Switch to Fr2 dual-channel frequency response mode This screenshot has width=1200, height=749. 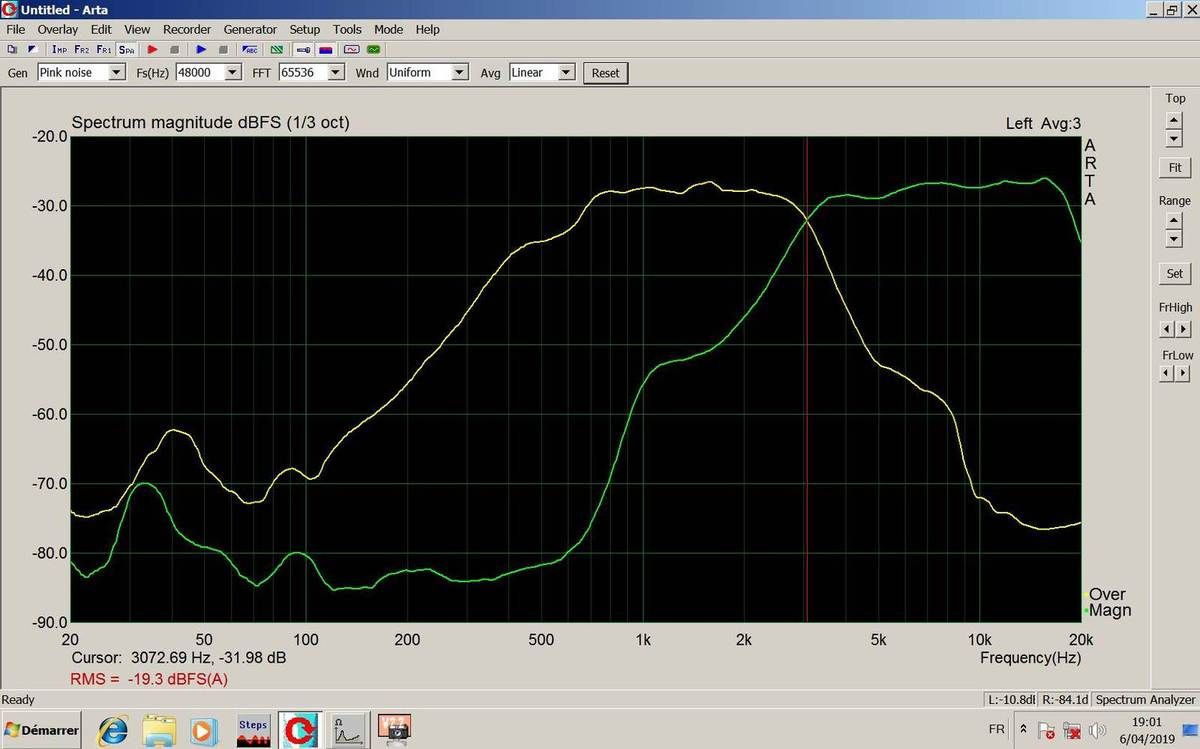(82, 49)
